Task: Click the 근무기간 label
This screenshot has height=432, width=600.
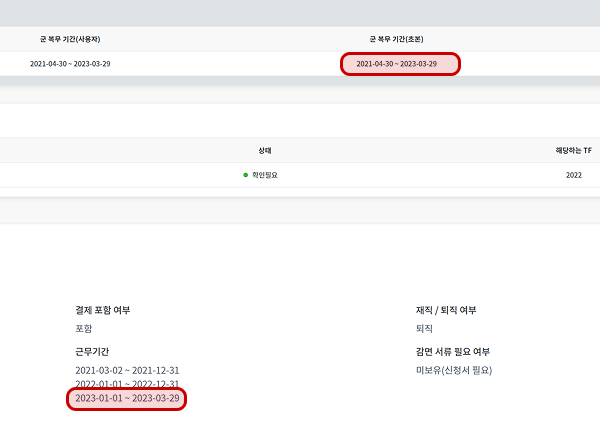Action: 92,352
